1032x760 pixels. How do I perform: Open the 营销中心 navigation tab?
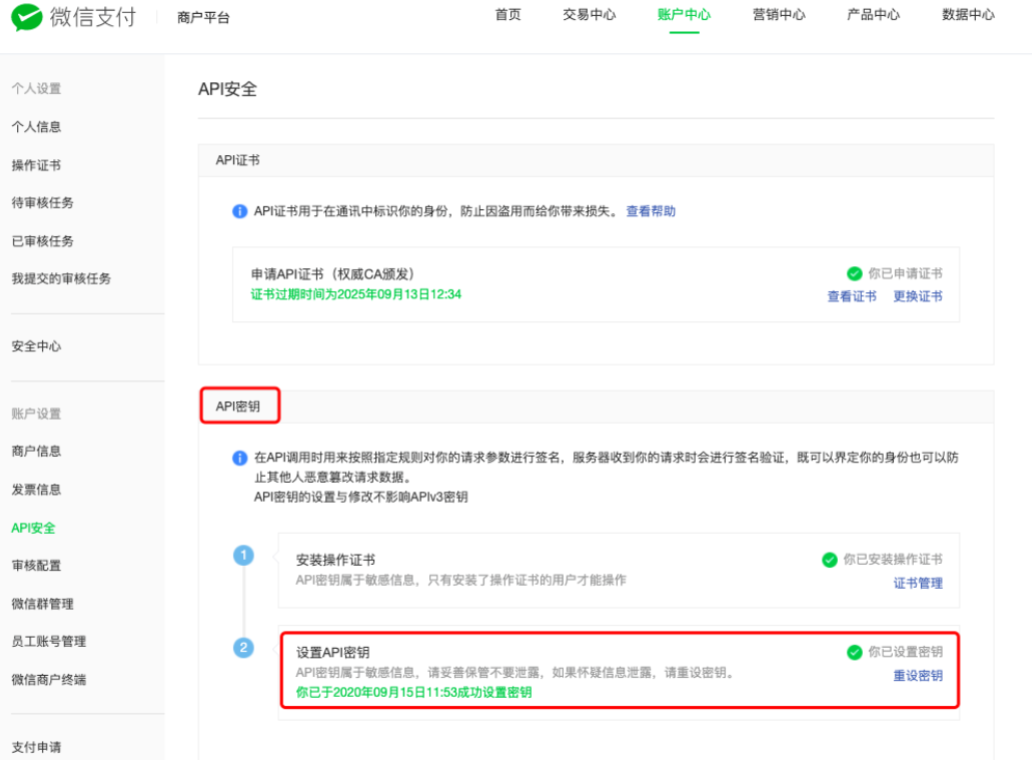point(779,15)
